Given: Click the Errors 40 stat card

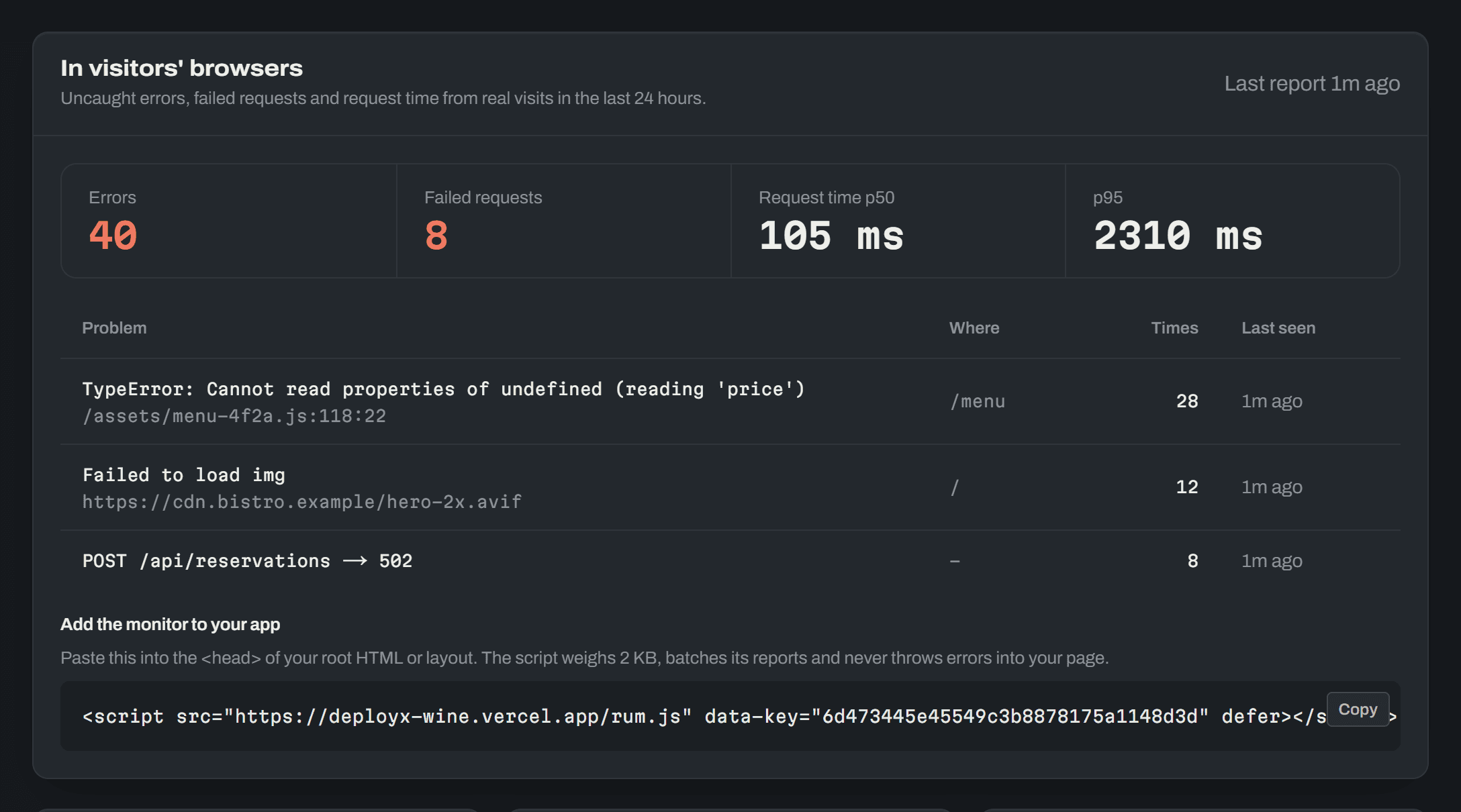Looking at the screenshot, I should click(229, 221).
